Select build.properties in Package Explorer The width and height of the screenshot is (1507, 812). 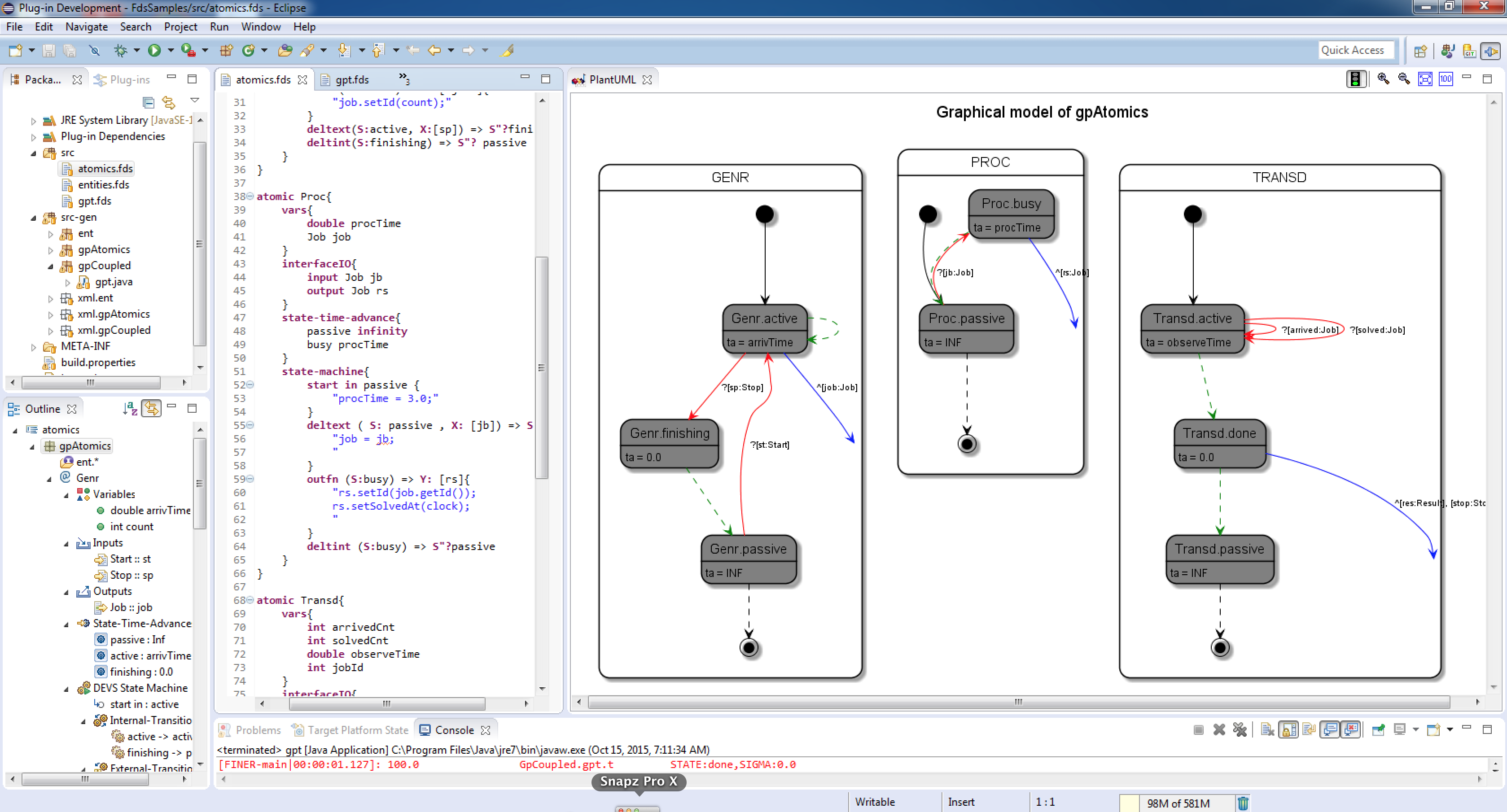tap(98, 363)
